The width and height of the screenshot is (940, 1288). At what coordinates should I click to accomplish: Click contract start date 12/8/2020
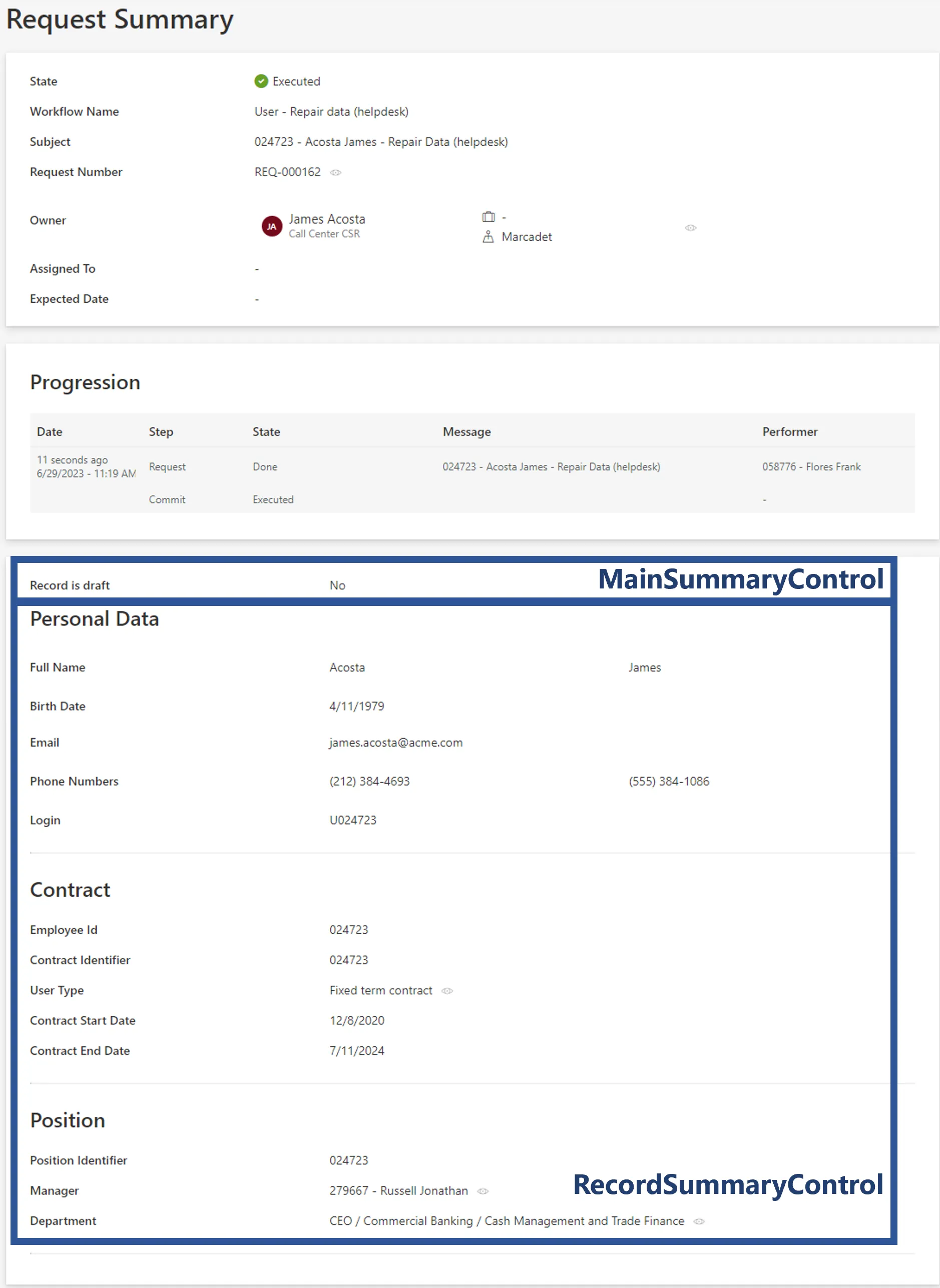(357, 1021)
